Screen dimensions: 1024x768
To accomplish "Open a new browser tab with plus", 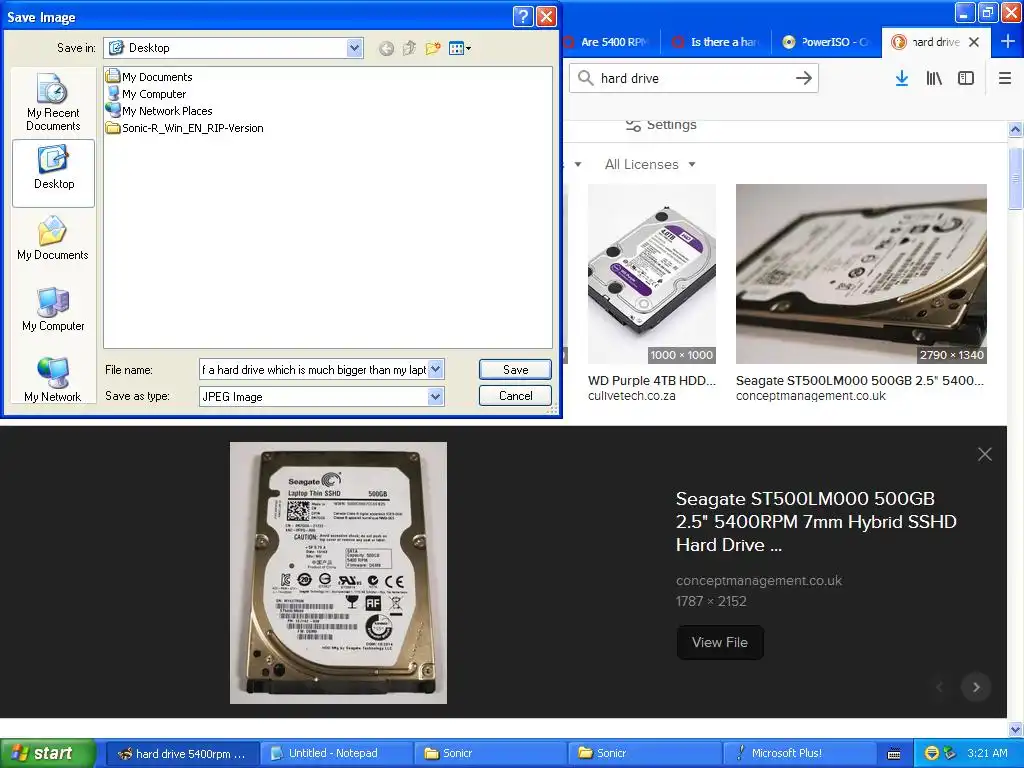I will pos(1008,42).
